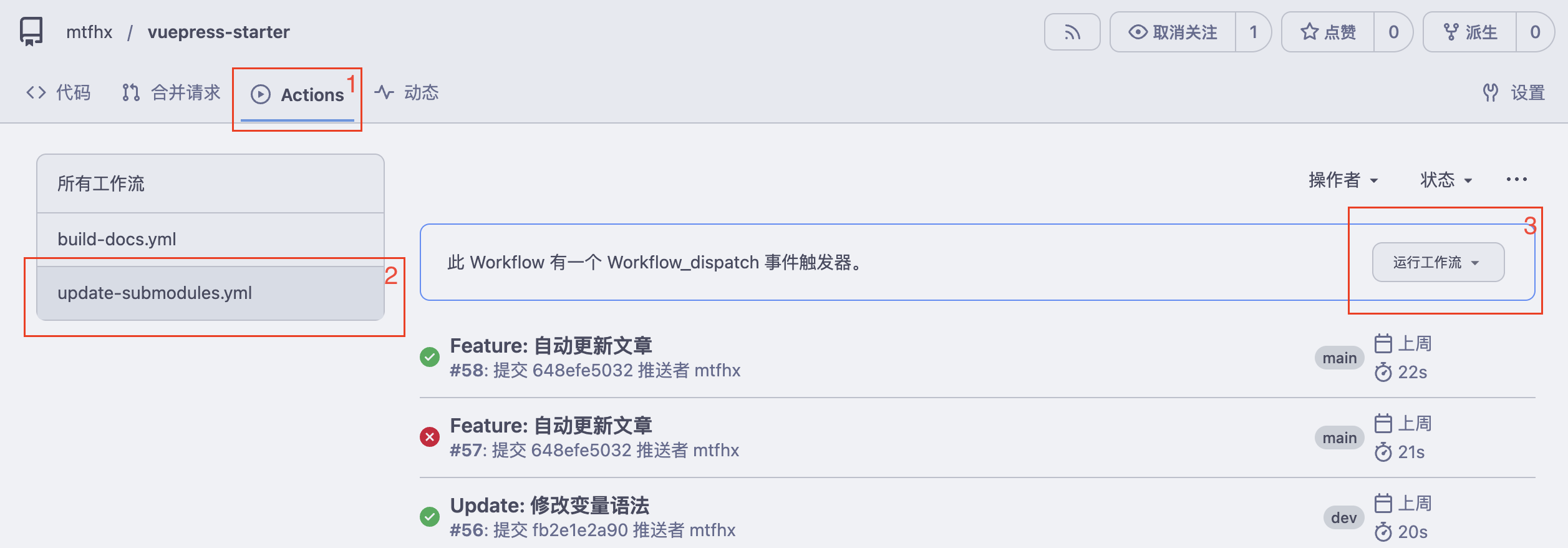
Task: Click the main branch tag on run #58
Action: pos(1339,358)
